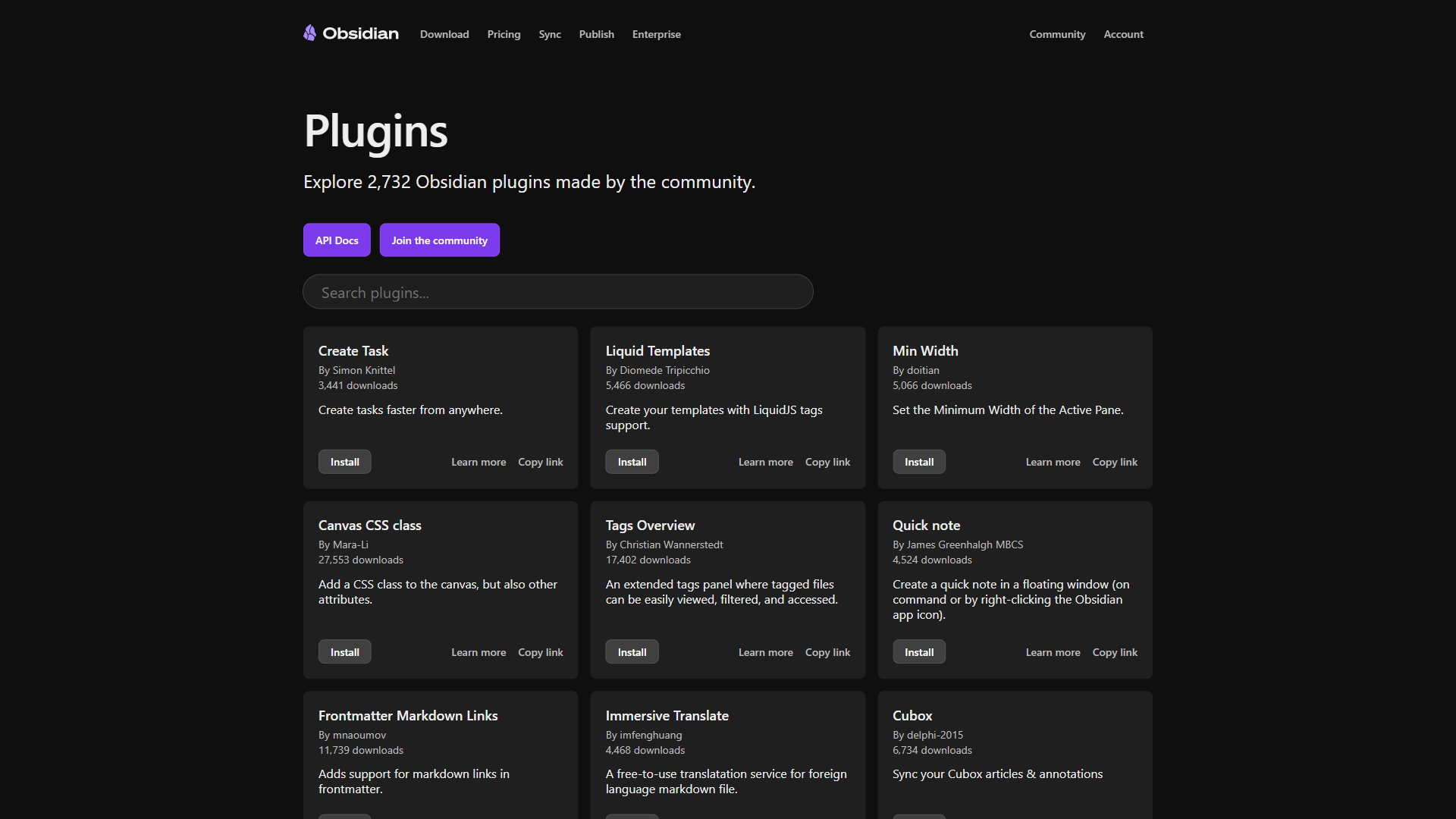Learn more about Min Width
Screen dimensions: 1456x819
pos(1053,462)
